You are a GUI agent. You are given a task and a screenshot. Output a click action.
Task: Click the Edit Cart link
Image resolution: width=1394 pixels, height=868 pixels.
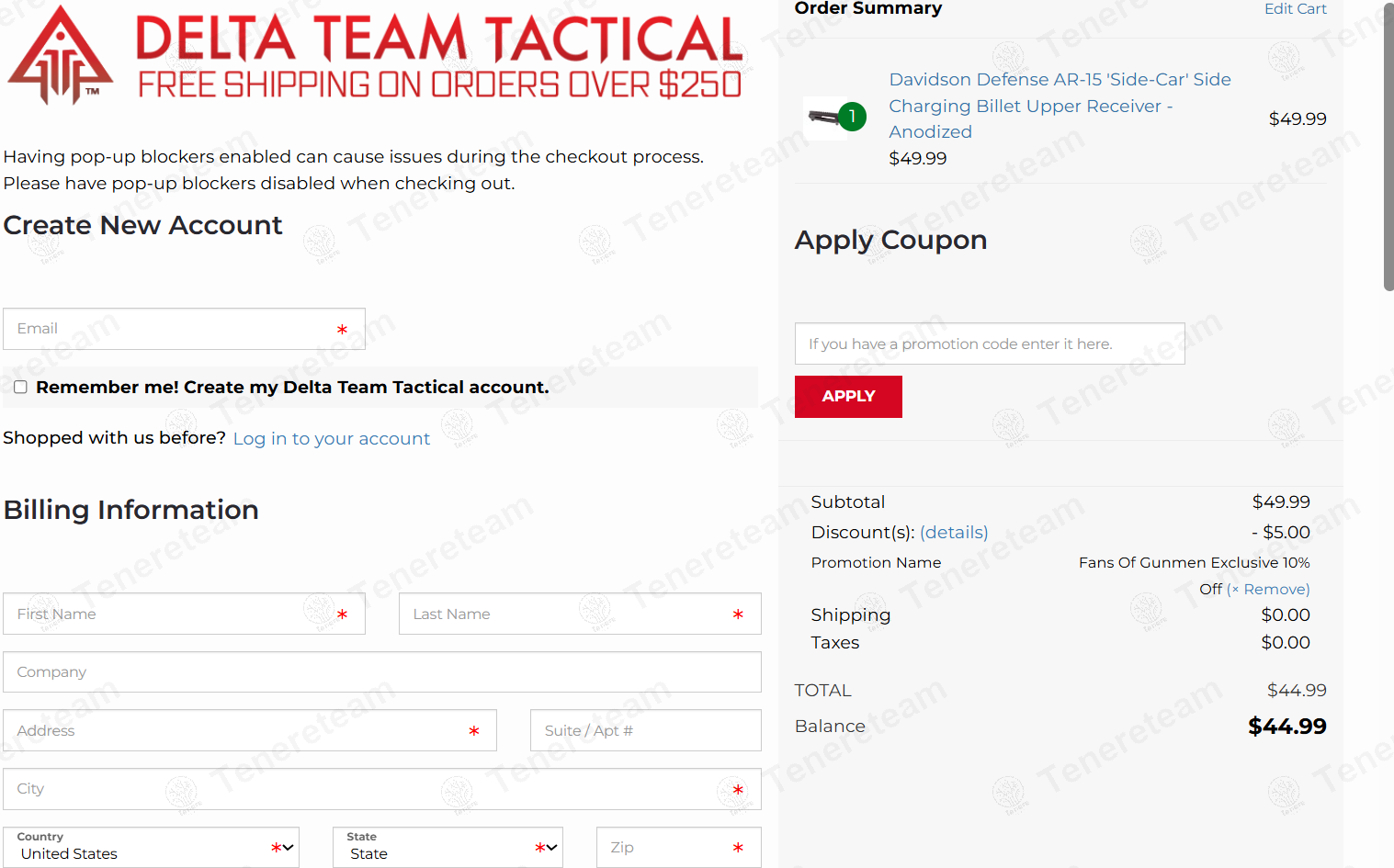point(1295,9)
